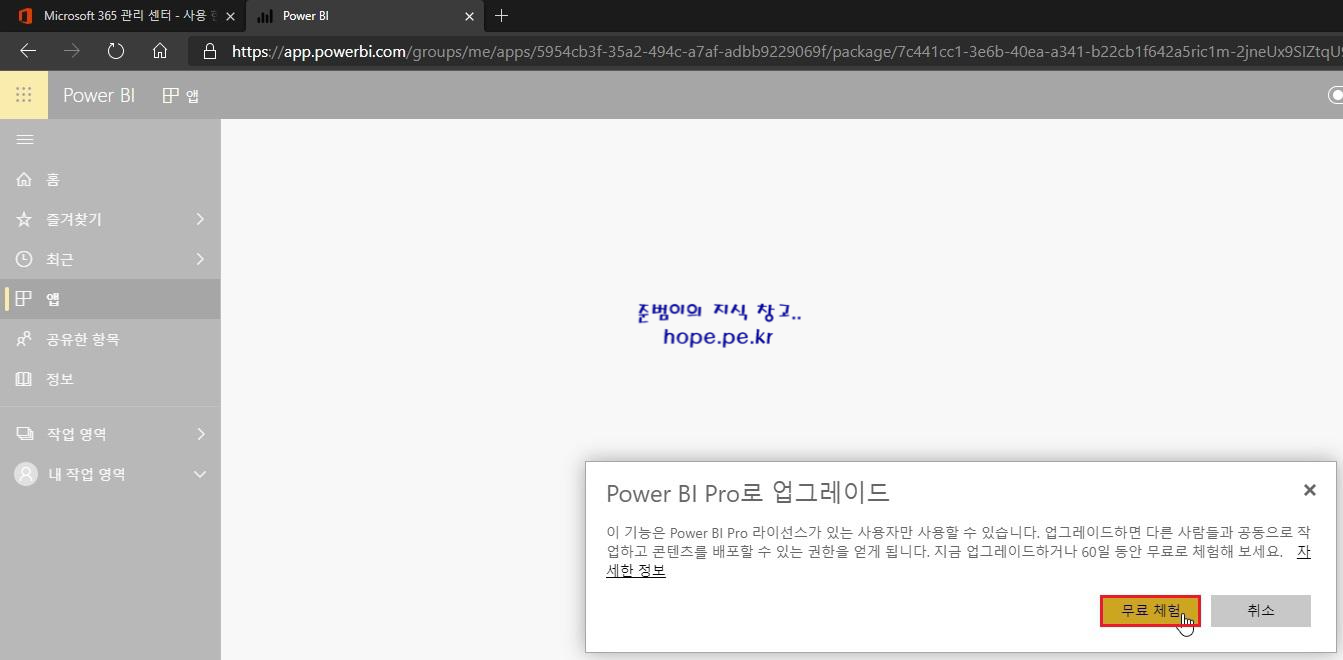Go to 홈 in the sidebar
The width and height of the screenshot is (1343, 660).
(x=110, y=179)
